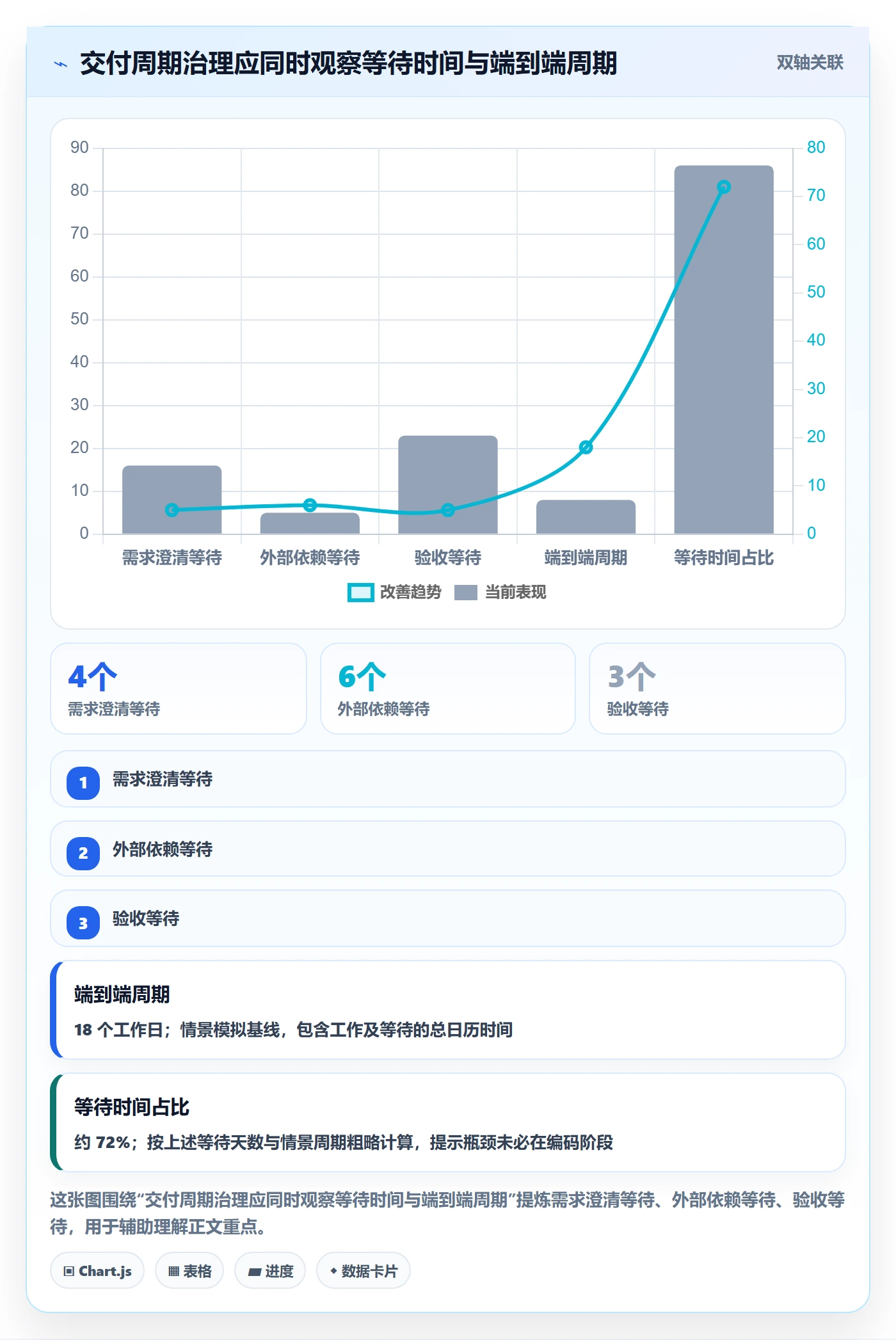896x1340 pixels.
Task: Click the x-axis label 外部依赖等待
Action: pyautogui.click(x=310, y=558)
